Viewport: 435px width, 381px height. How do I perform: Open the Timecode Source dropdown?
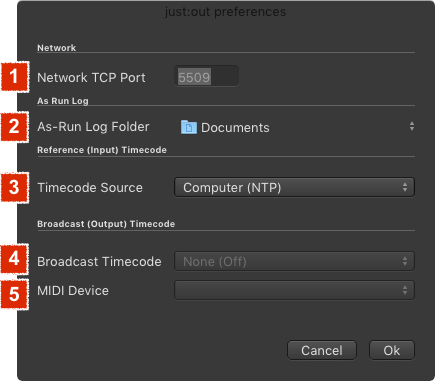pos(294,187)
